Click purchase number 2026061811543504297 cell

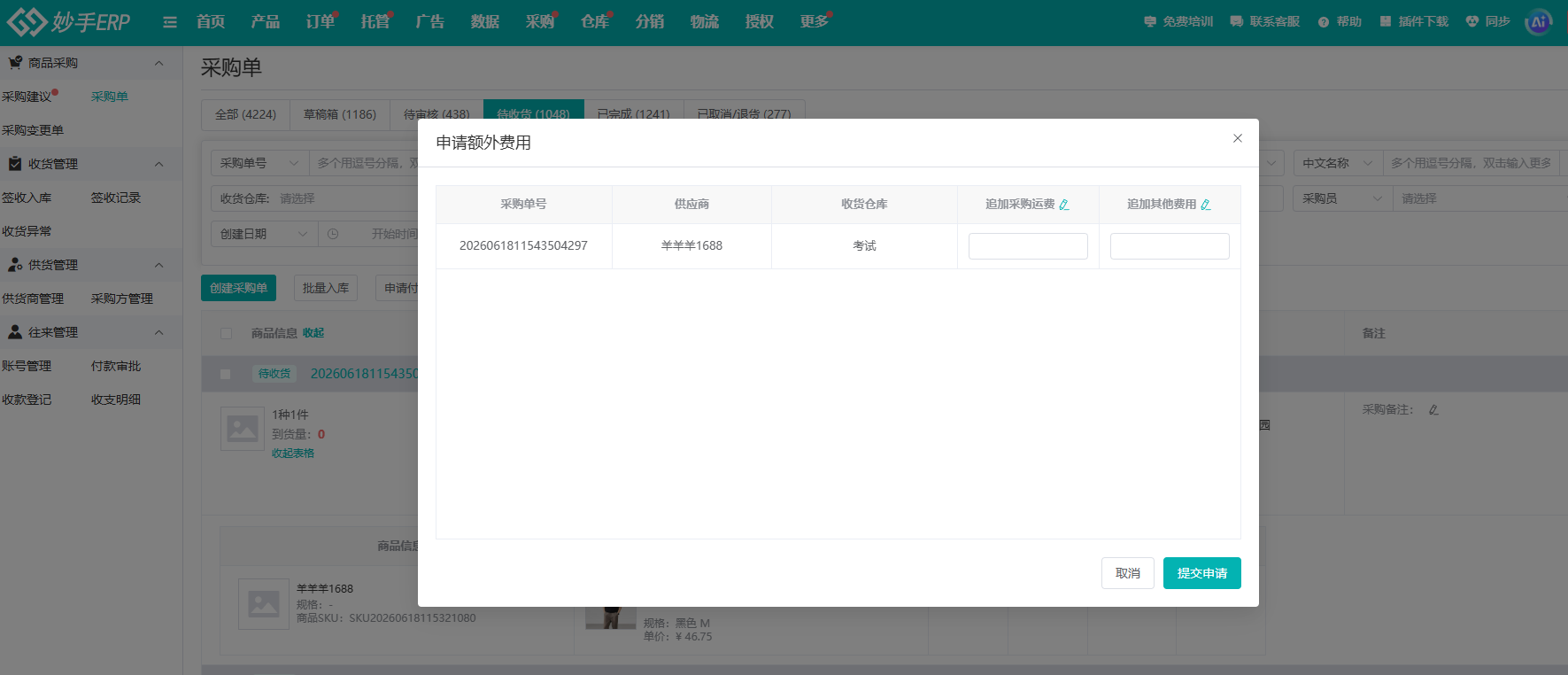(523, 246)
